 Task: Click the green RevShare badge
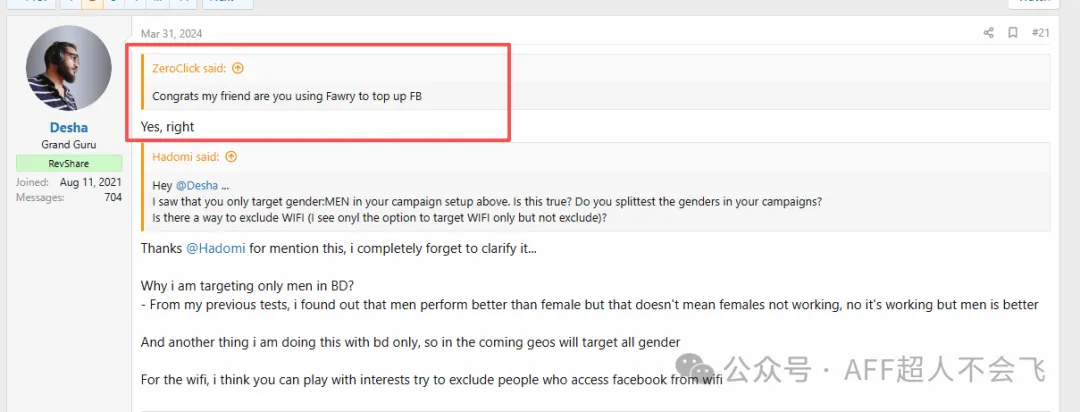(x=69, y=163)
